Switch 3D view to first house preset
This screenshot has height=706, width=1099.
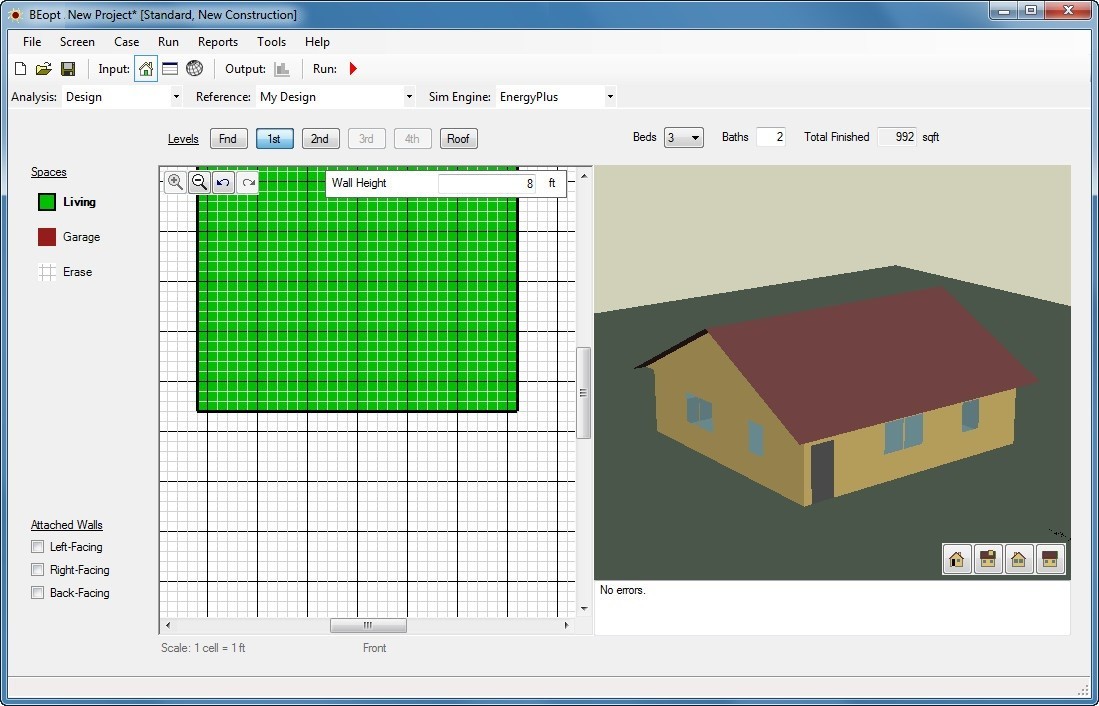[957, 559]
